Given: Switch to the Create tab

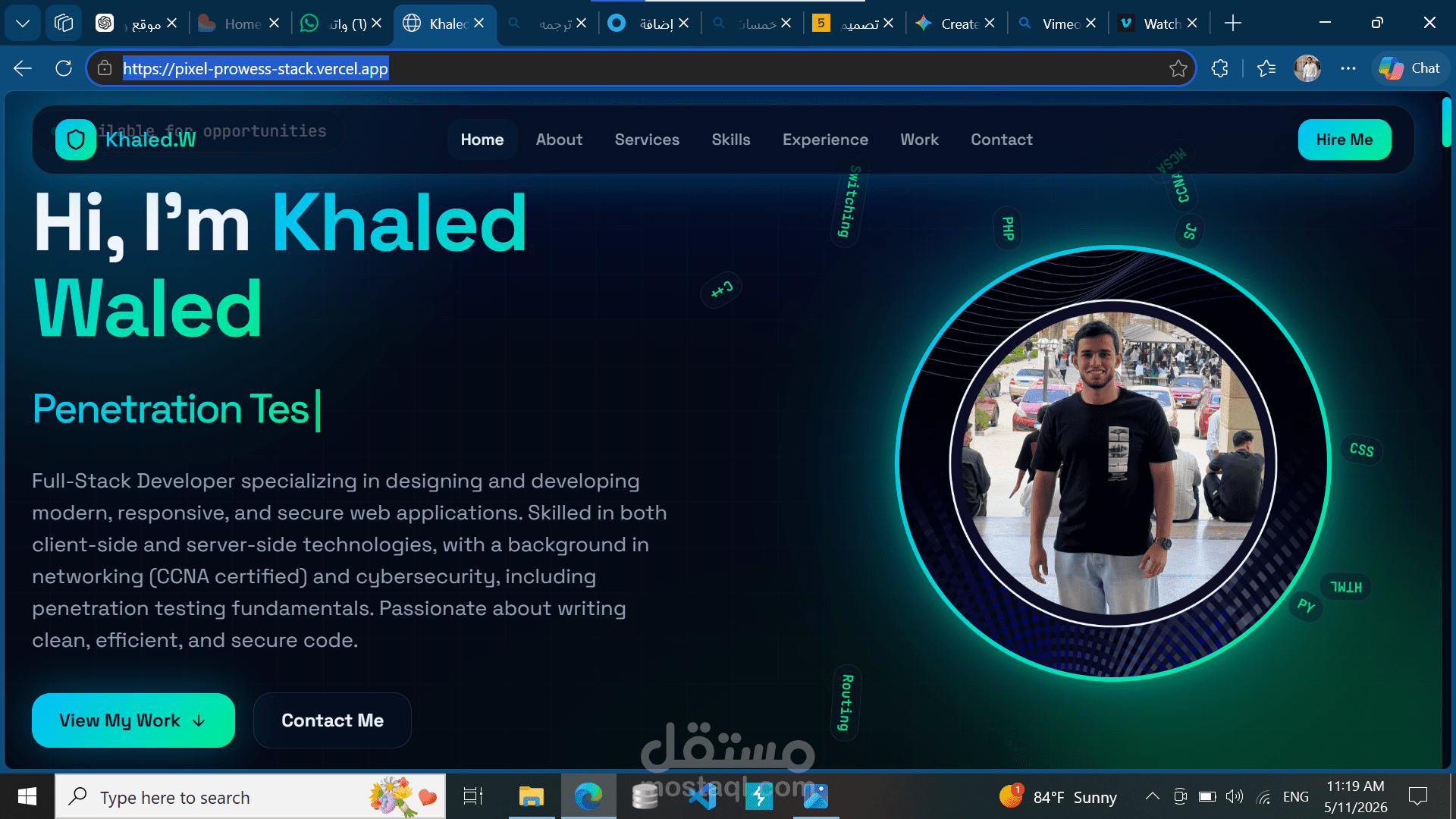Looking at the screenshot, I should [955, 24].
